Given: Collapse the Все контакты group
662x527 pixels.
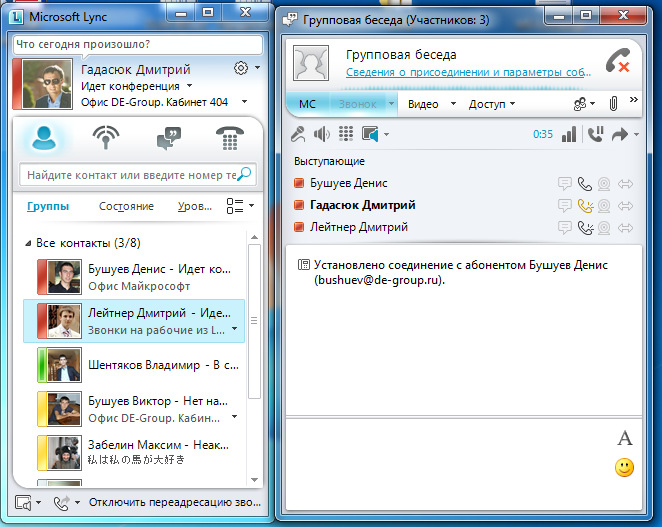Looking at the screenshot, I should click(28, 243).
